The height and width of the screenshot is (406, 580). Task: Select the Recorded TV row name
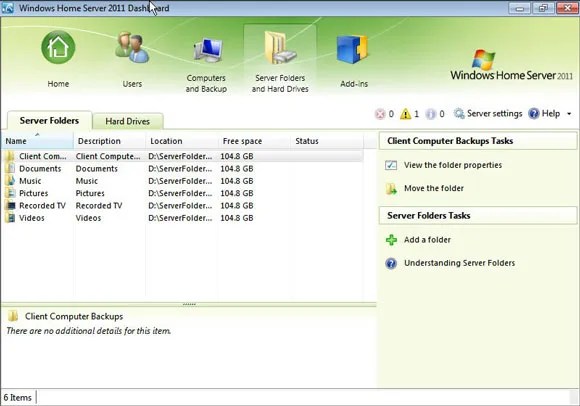pos(42,206)
